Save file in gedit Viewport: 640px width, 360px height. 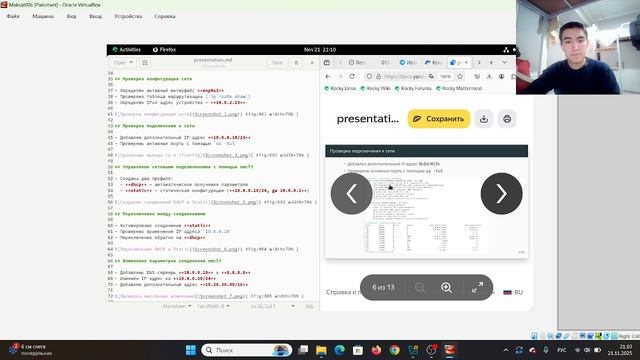(x=277, y=62)
